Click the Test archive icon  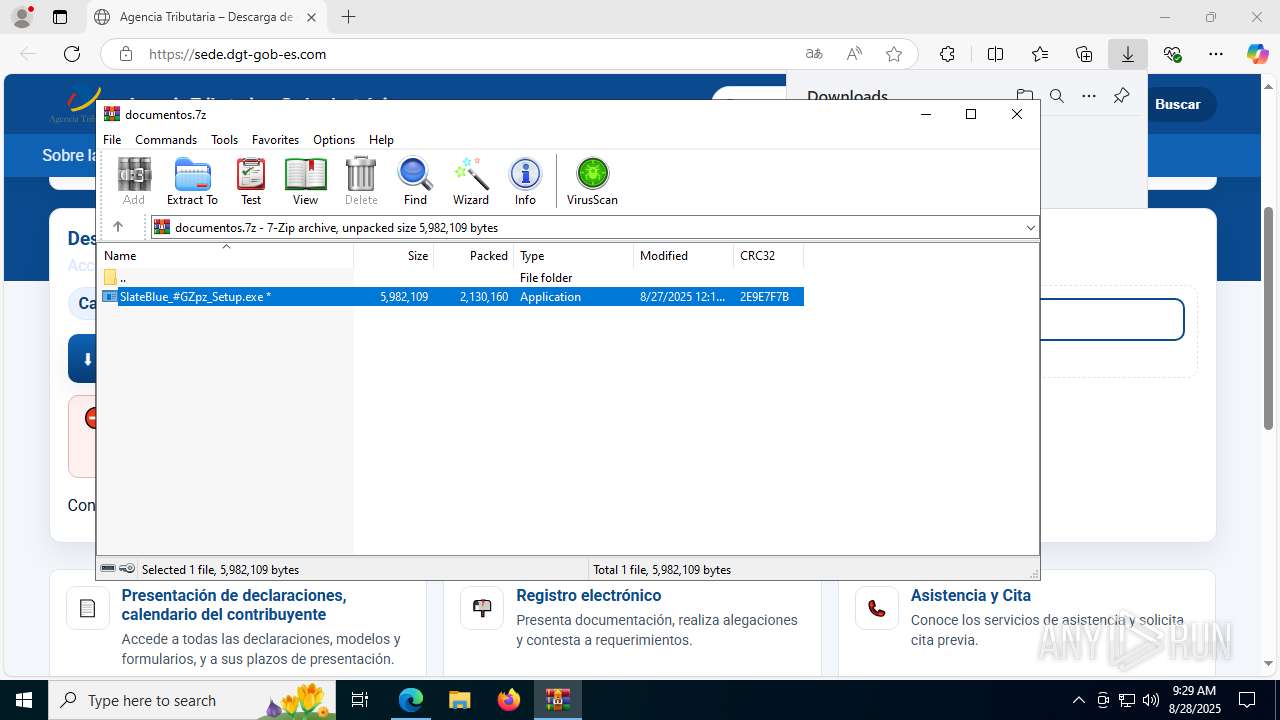[x=251, y=181]
